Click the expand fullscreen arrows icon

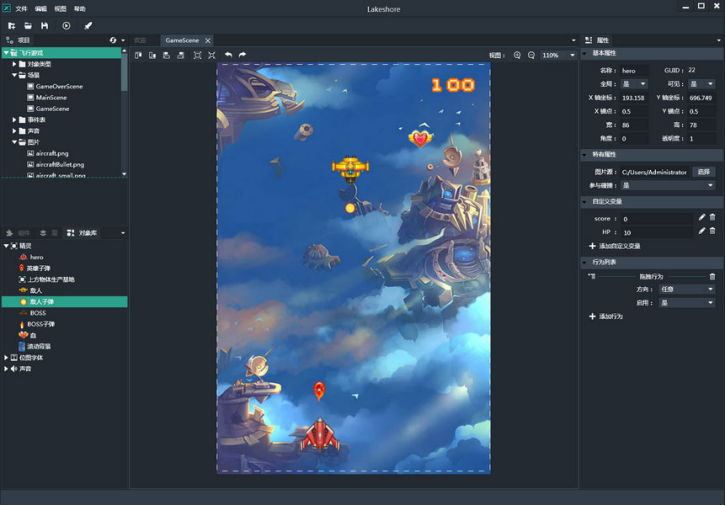coord(212,55)
